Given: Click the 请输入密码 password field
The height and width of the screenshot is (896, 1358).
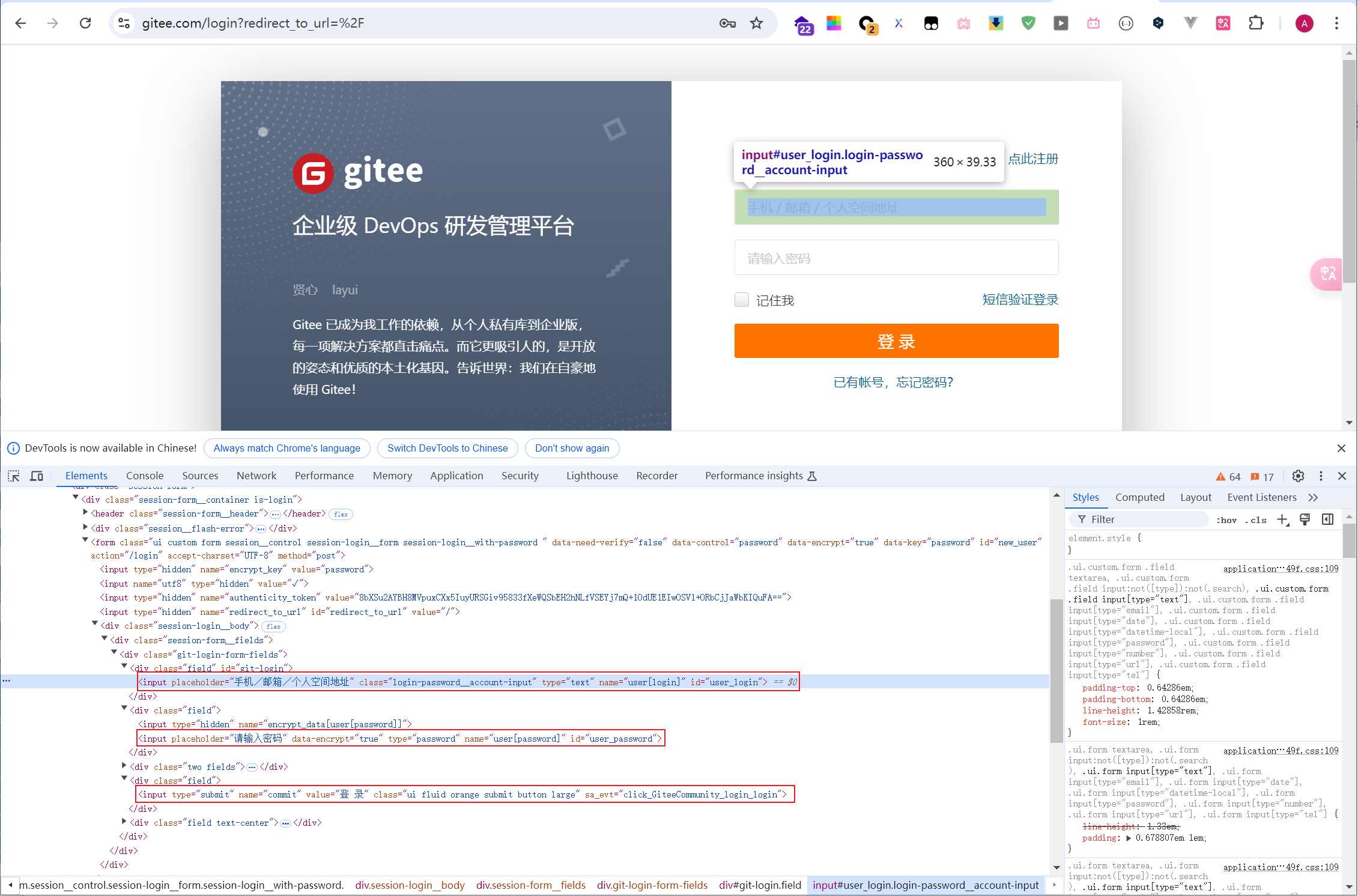Looking at the screenshot, I should [896, 258].
